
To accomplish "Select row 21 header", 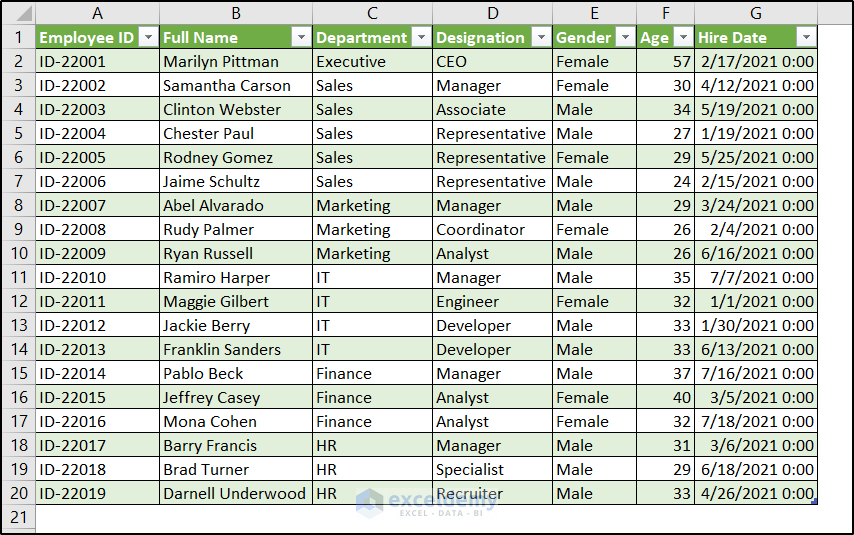I will [17, 517].
